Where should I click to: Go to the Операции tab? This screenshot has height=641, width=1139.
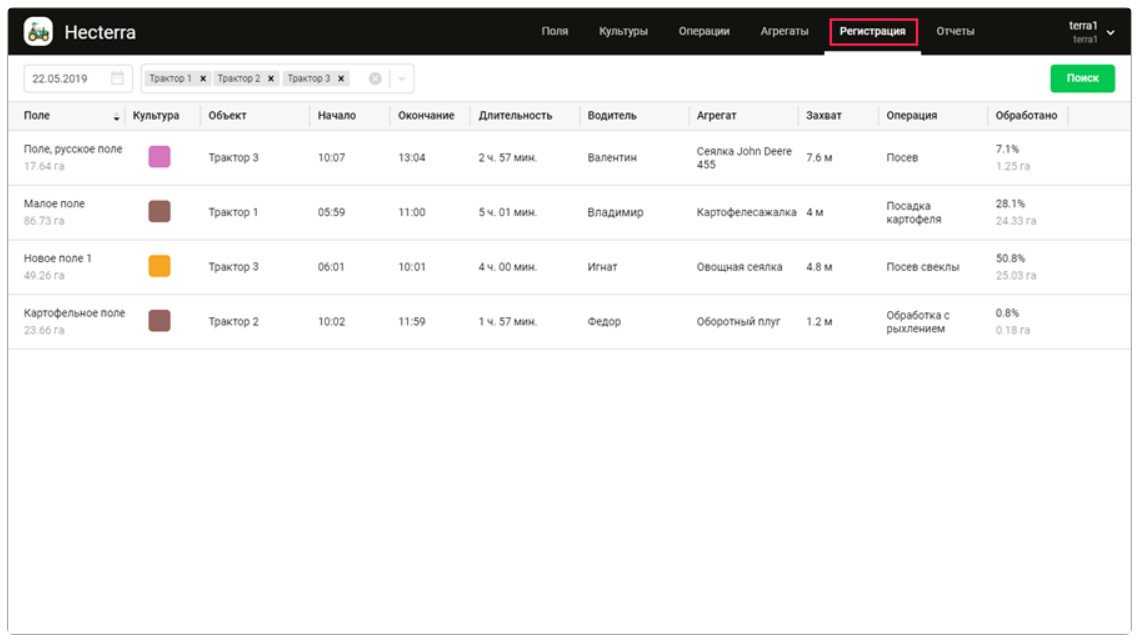(703, 31)
